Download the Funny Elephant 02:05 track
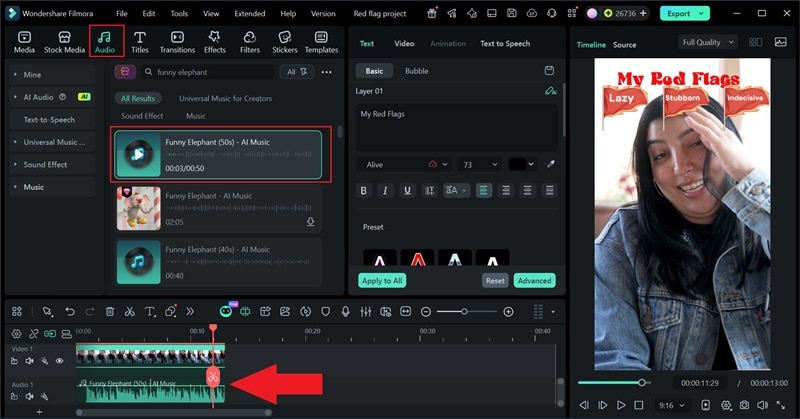 tap(310, 221)
